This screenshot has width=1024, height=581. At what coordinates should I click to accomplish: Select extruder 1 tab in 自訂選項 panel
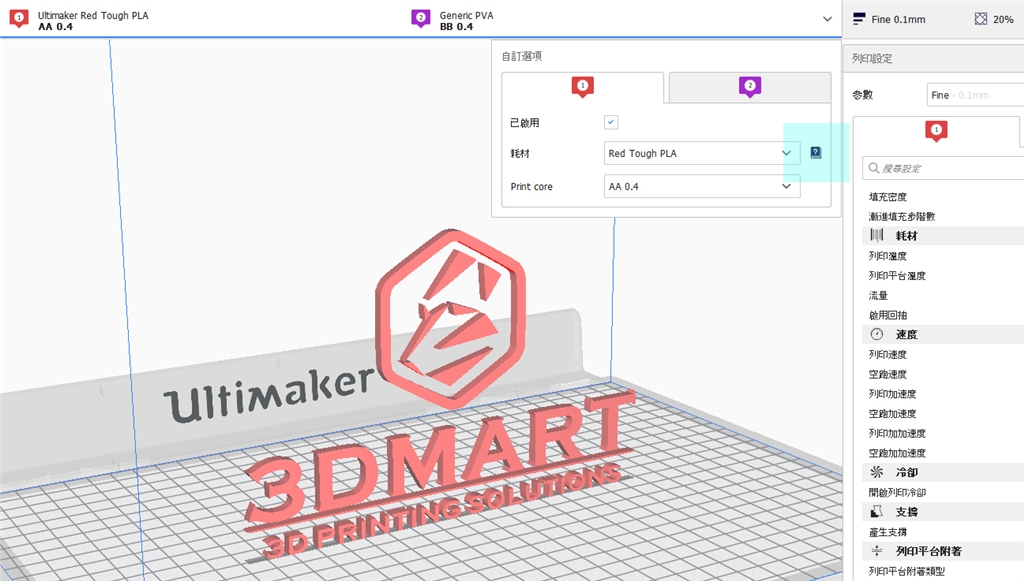pyautogui.click(x=583, y=87)
